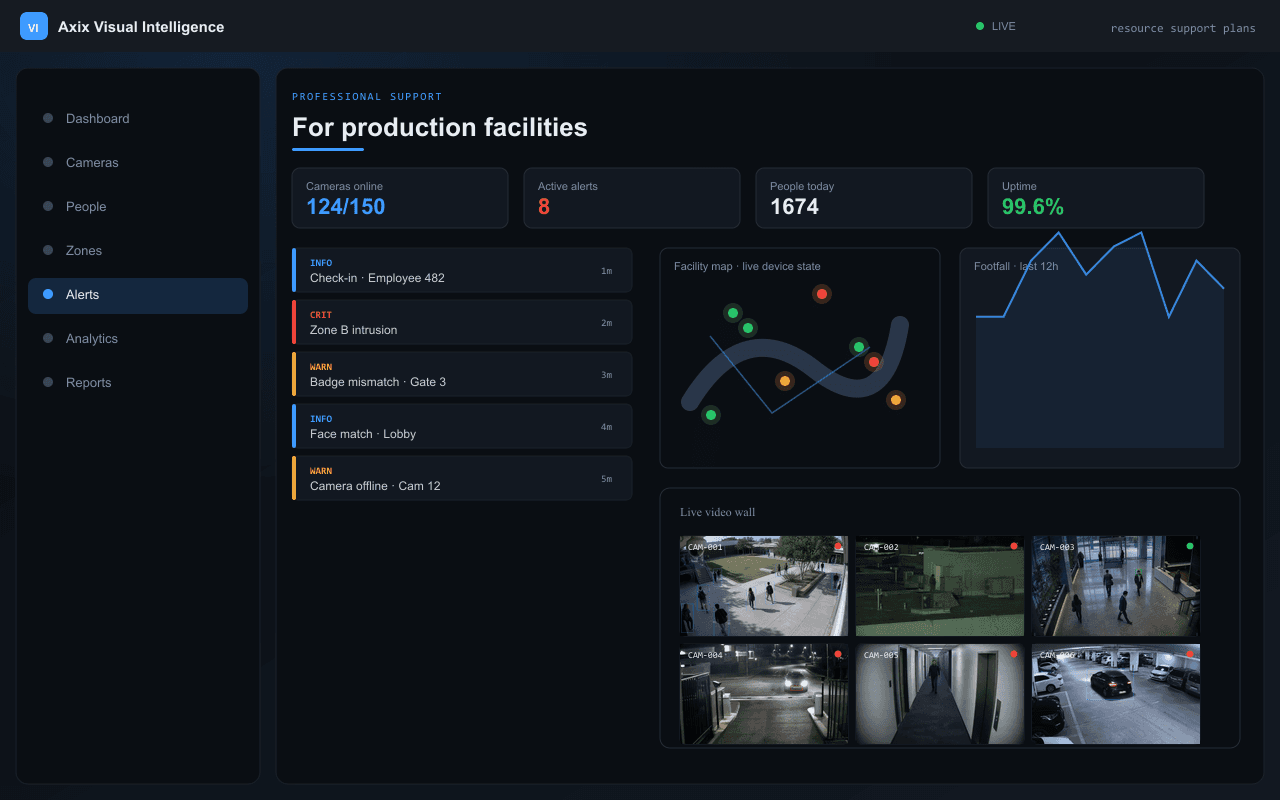Open the Camera offline · Cam 12 alert
The width and height of the screenshot is (1280, 800).
coord(462,478)
